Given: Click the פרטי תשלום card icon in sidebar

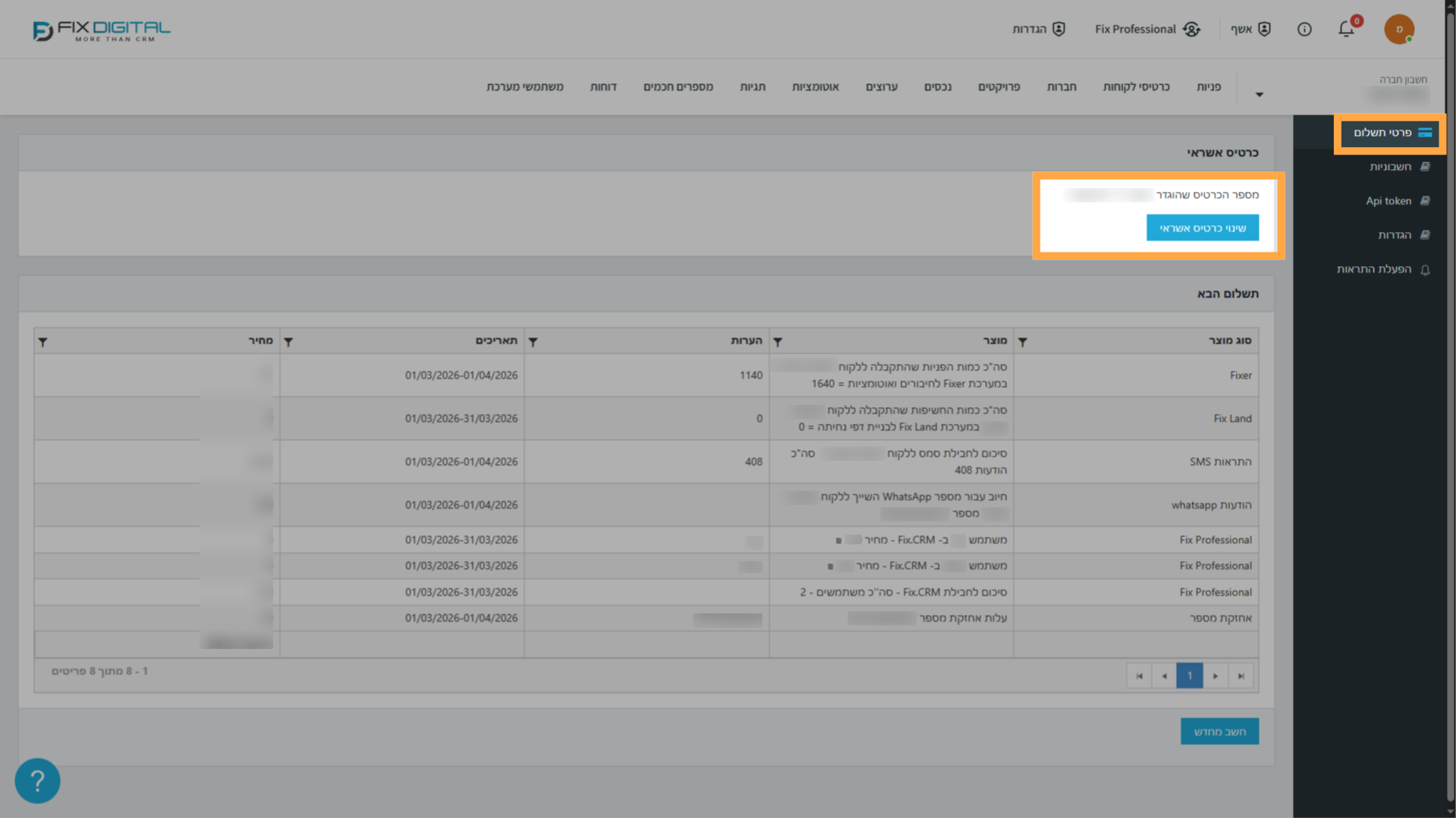Looking at the screenshot, I should click(1425, 133).
